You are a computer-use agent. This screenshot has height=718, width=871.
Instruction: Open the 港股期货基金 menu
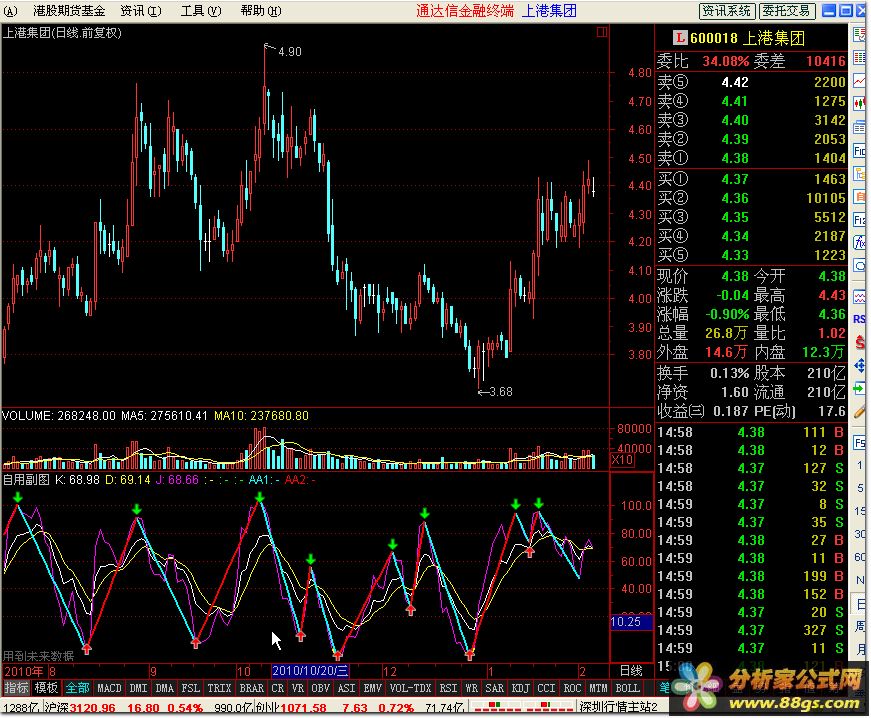pos(69,11)
